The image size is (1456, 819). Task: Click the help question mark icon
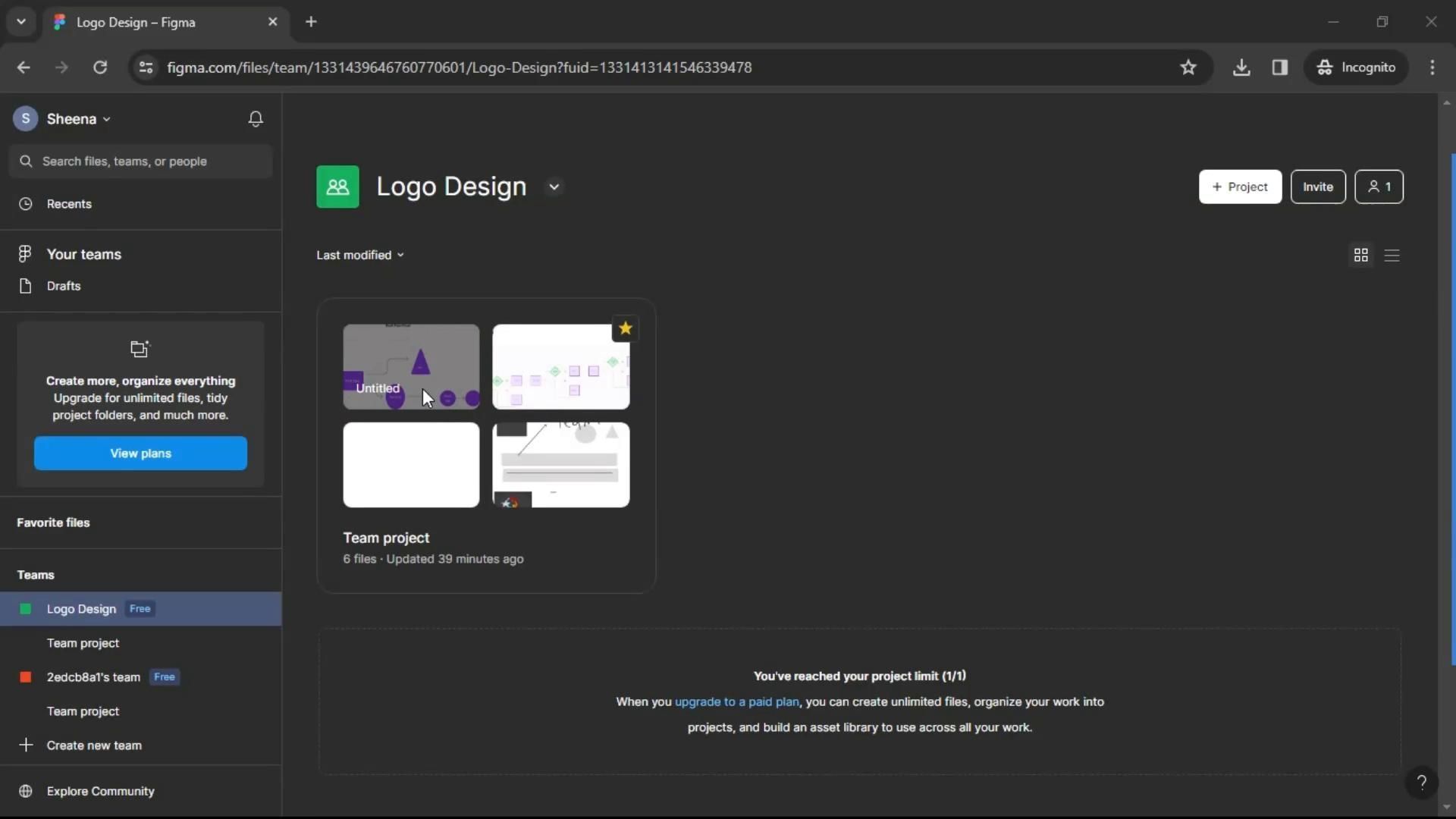[x=1422, y=782]
